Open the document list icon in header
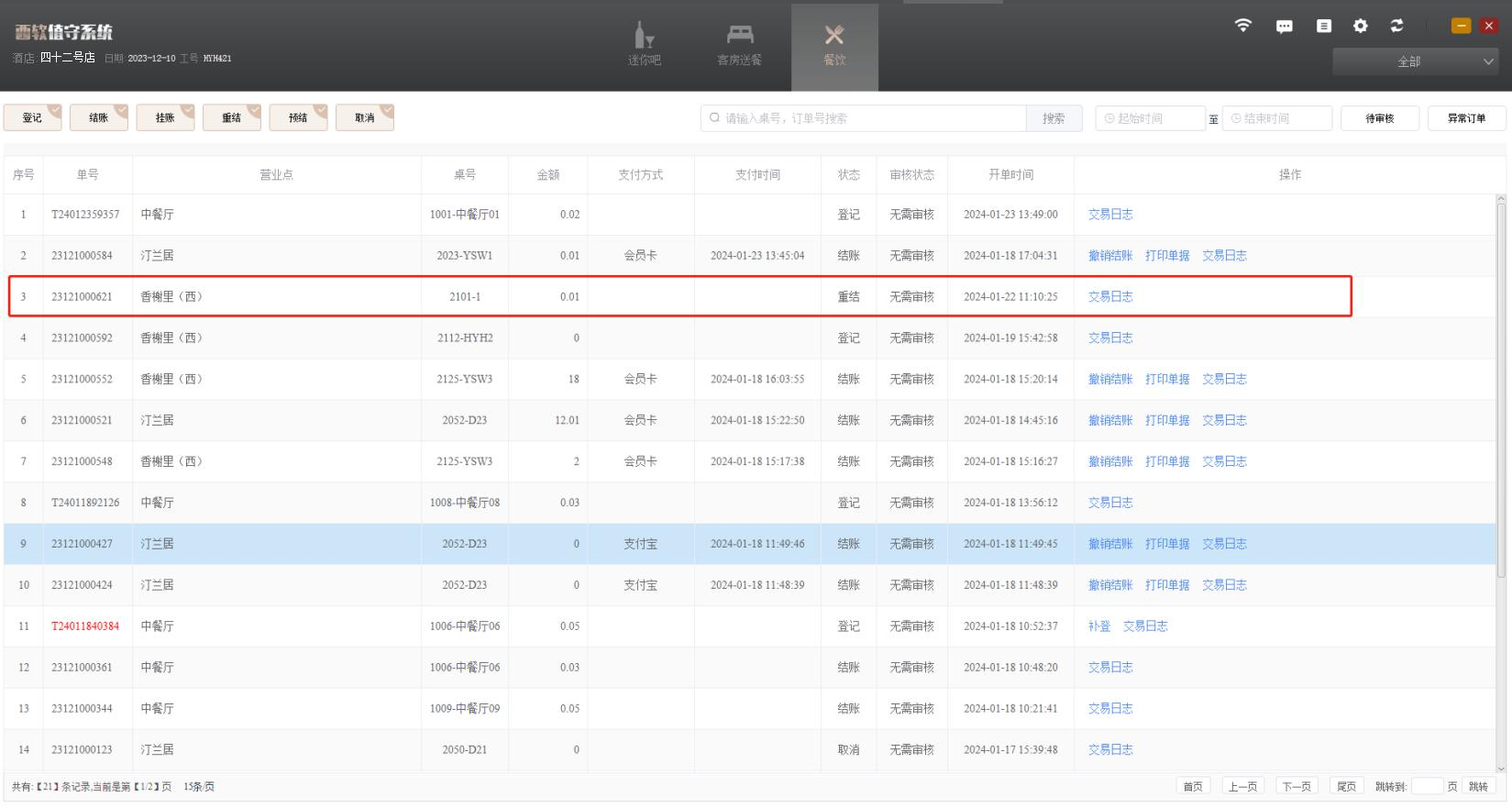The width and height of the screenshot is (1512, 808). pyautogui.click(x=1323, y=26)
